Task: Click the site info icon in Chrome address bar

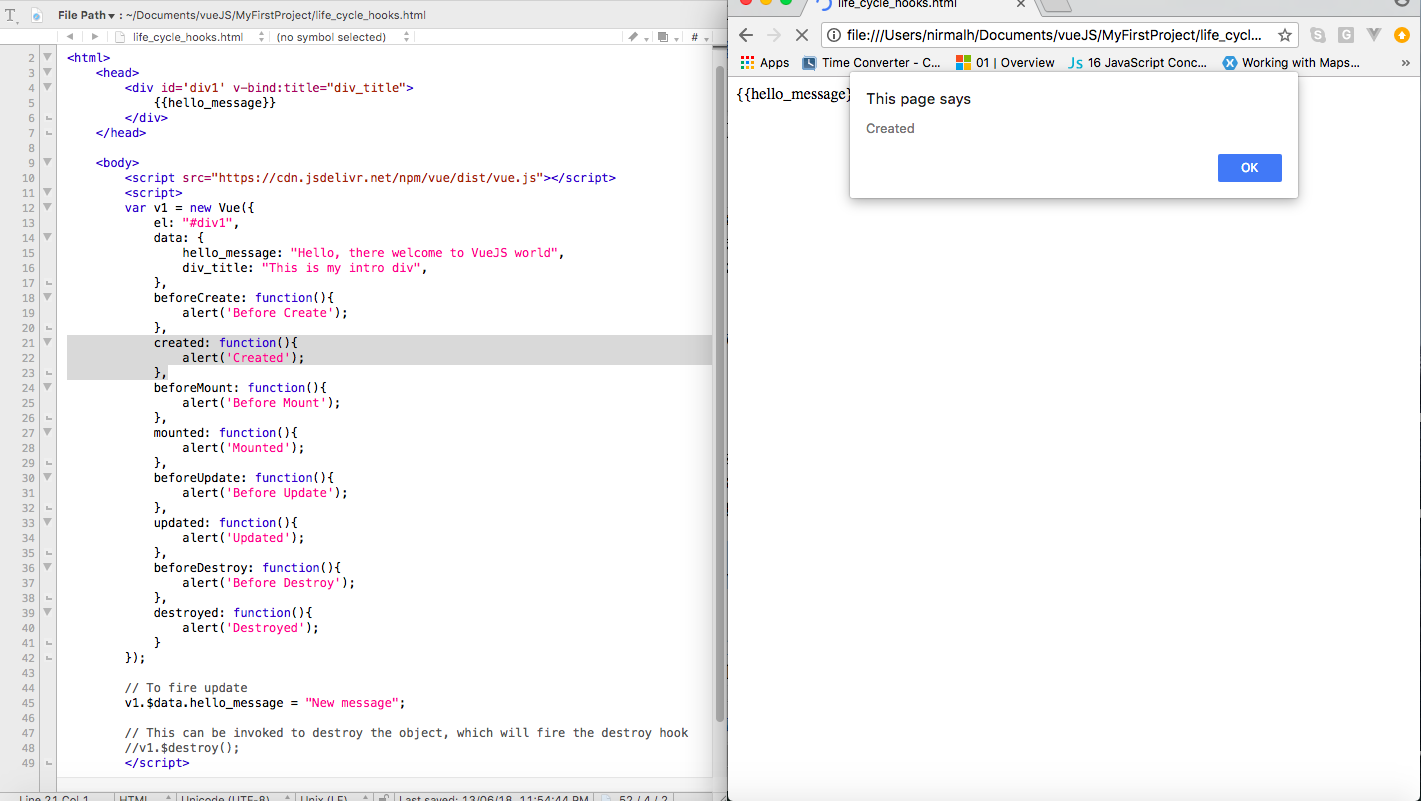Action: tap(835, 35)
